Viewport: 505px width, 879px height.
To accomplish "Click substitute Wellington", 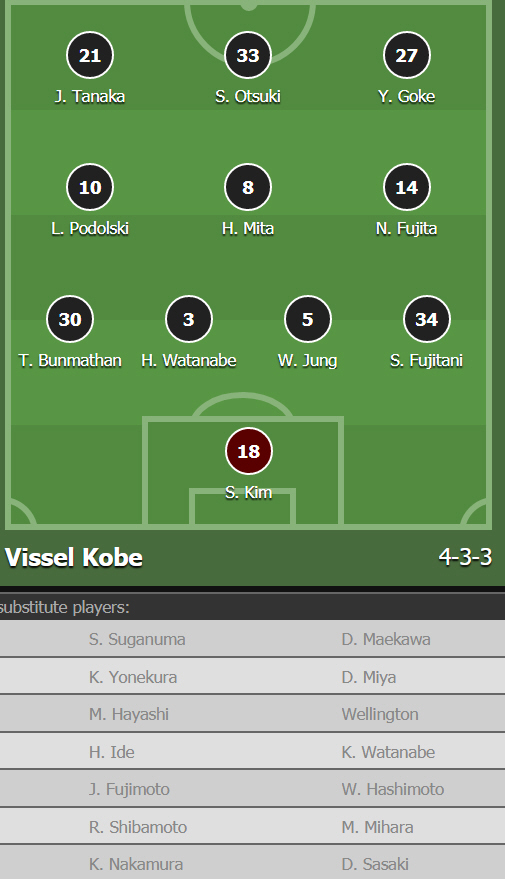I will point(380,714).
